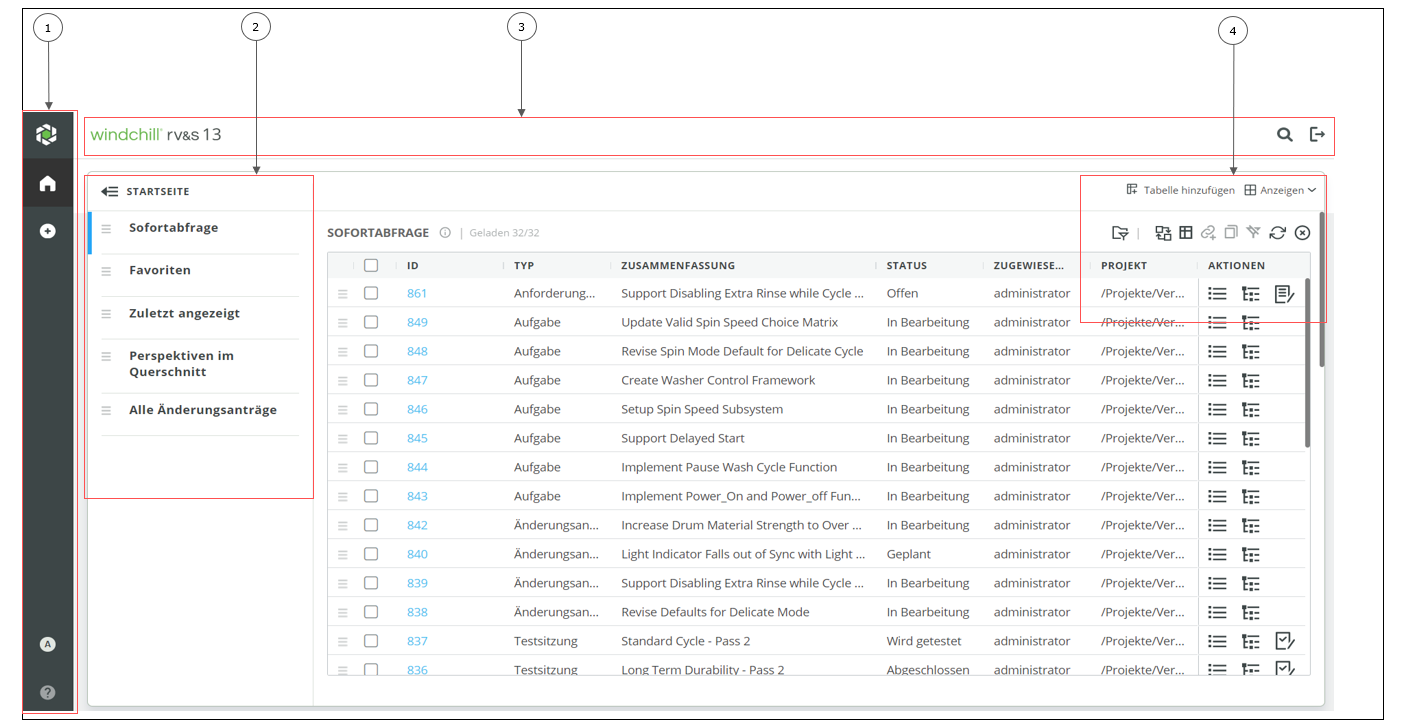Open the user account avatar icon

pyautogui.click(x=47, y=644)
